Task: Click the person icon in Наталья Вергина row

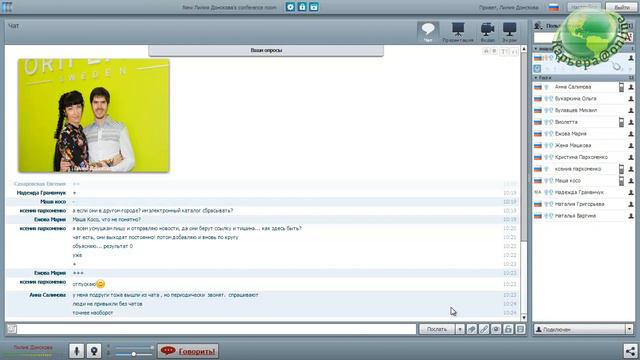Action: pyautogui.click(x=631, y=216)
